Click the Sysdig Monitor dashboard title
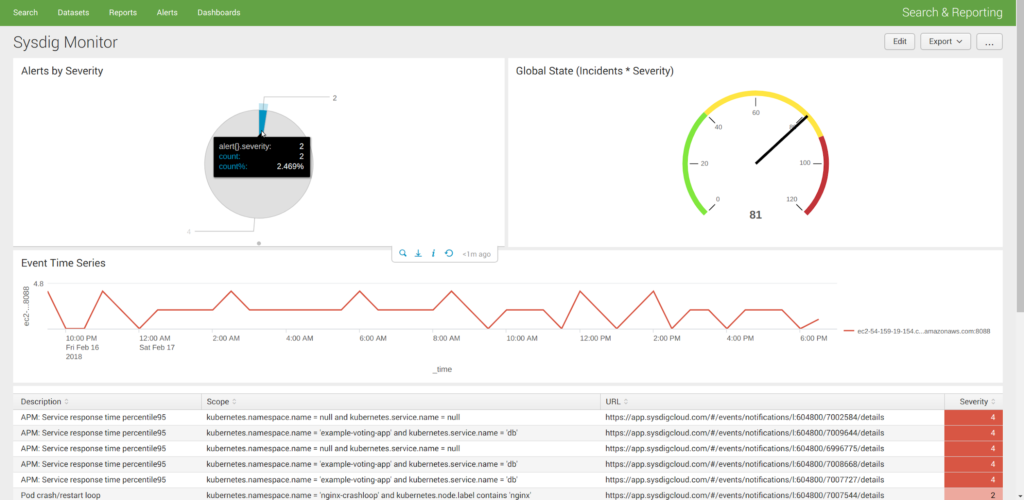Viewport: 1024px width, 500px height. 65,42
